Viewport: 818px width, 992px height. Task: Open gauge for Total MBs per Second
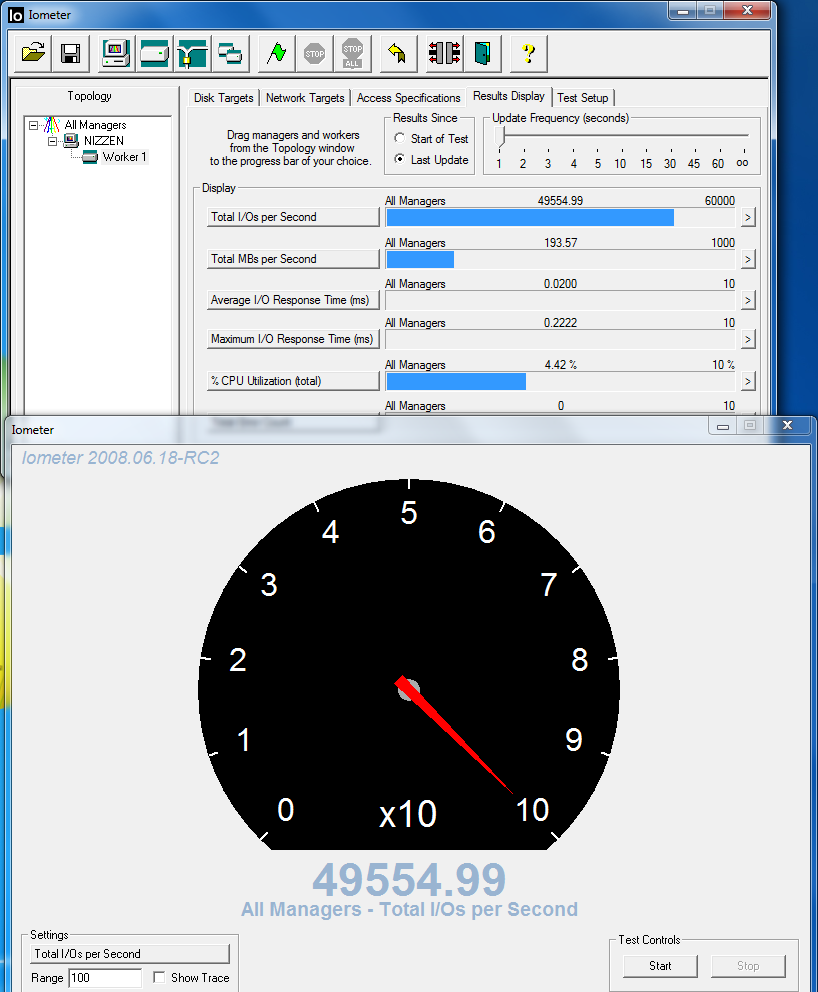[x=748, y=259]
